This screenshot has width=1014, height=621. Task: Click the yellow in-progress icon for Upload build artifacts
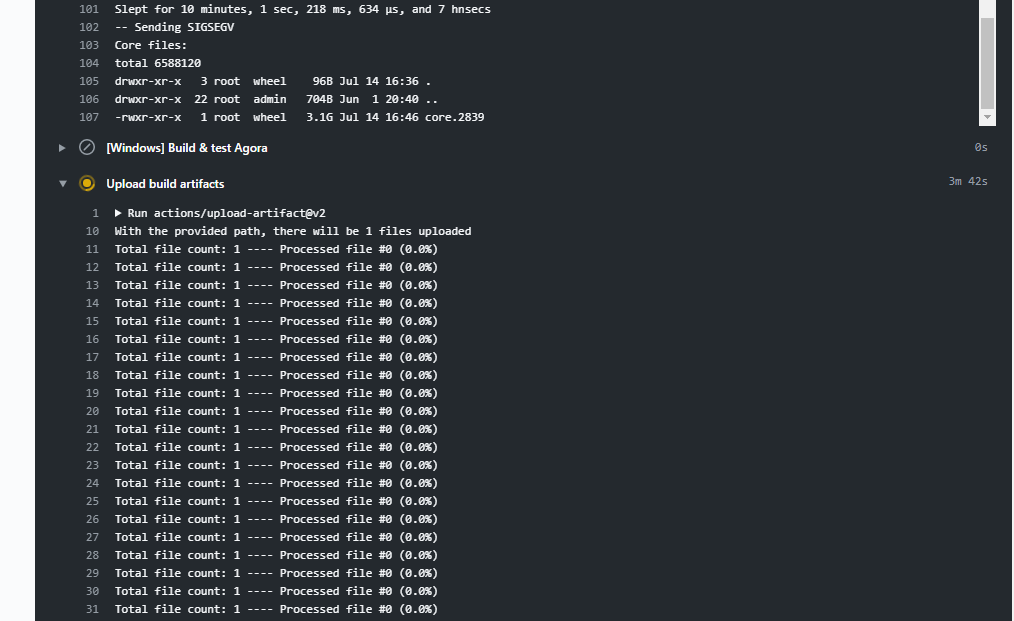87,183
